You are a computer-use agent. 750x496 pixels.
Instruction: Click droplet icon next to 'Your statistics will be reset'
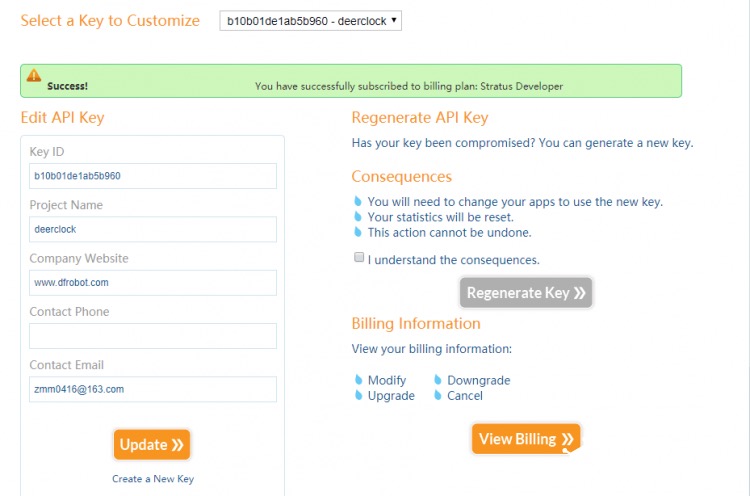tap(357, 217)
